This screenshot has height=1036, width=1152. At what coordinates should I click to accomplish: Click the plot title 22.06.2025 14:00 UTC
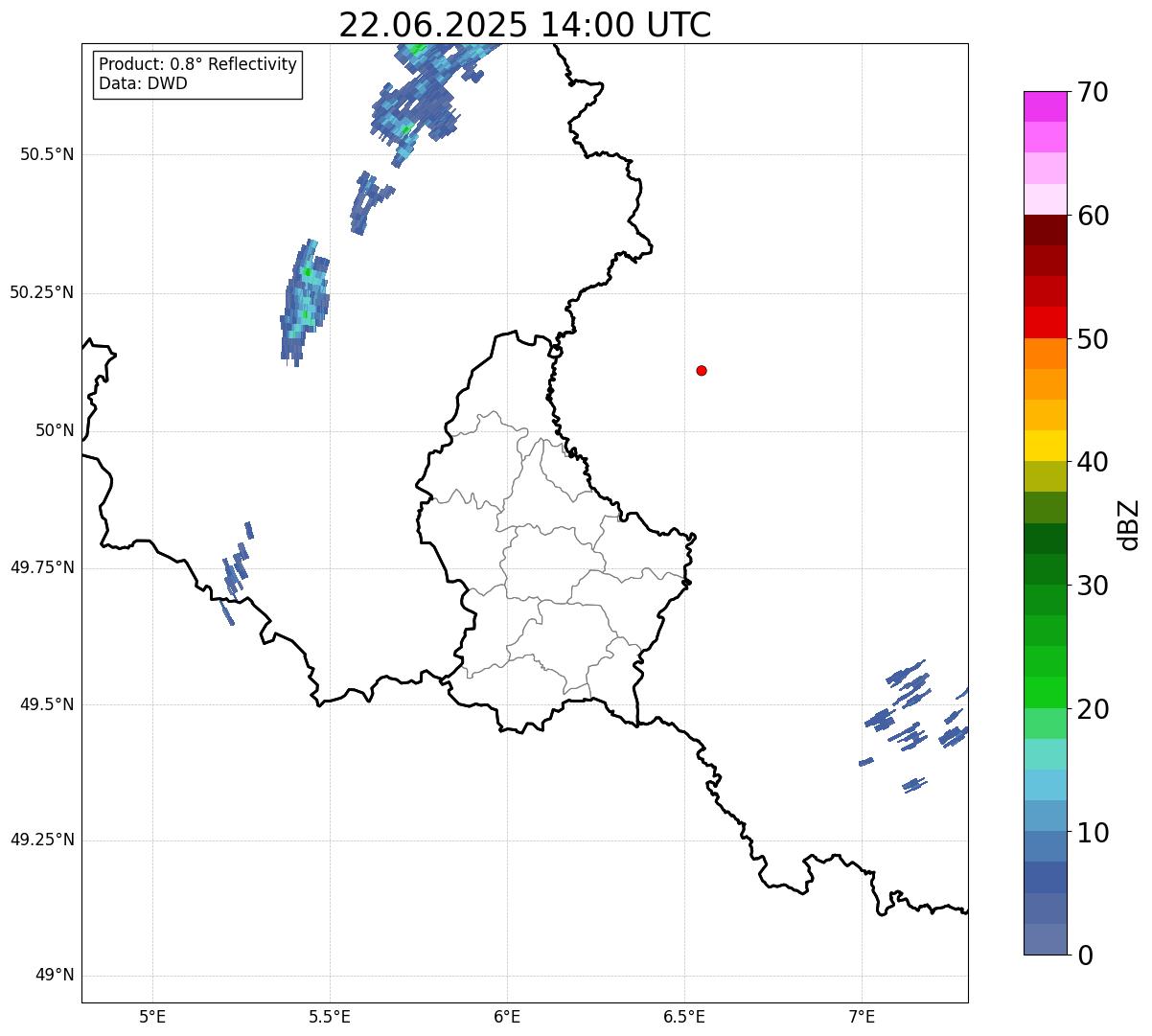[525, 24]
